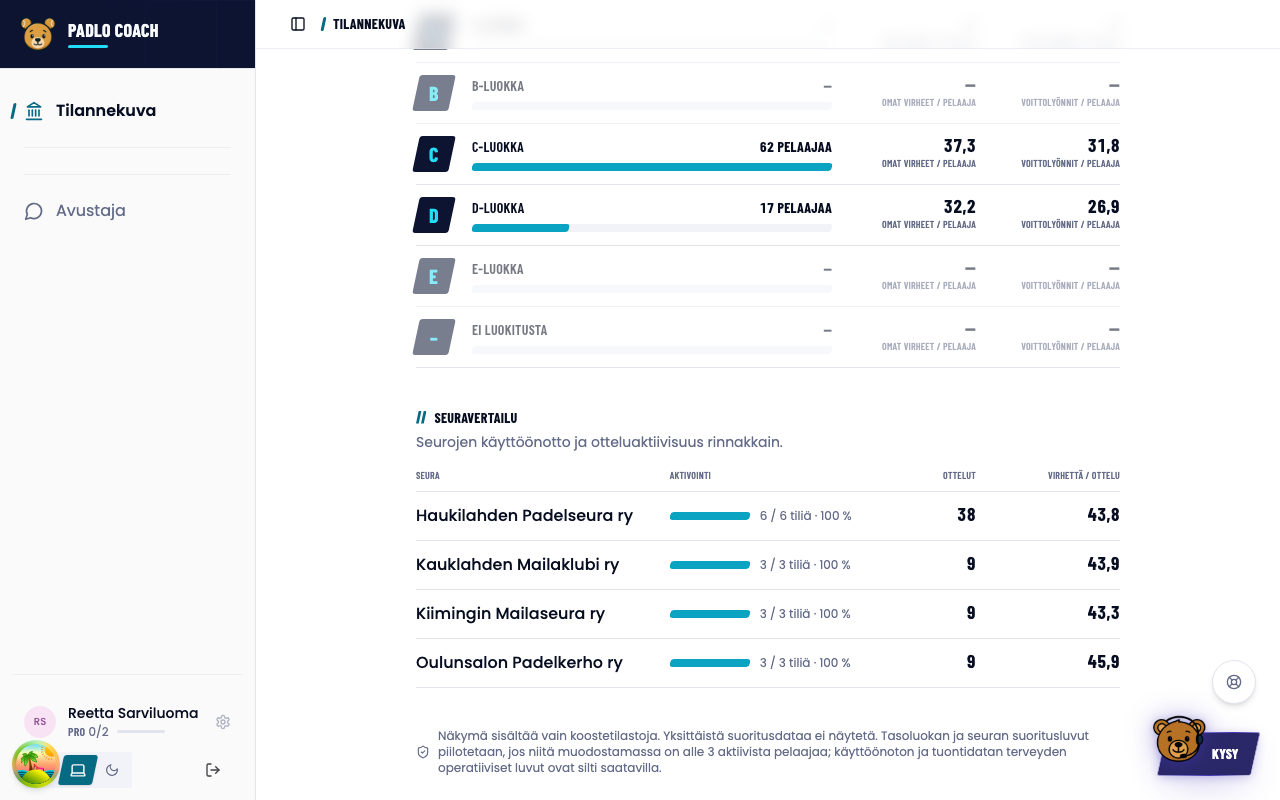Viewport: 1280px width, 800px height.
Task: Click the 6 / 6 tiliä · 100 % label
Action: pos(806,516)
